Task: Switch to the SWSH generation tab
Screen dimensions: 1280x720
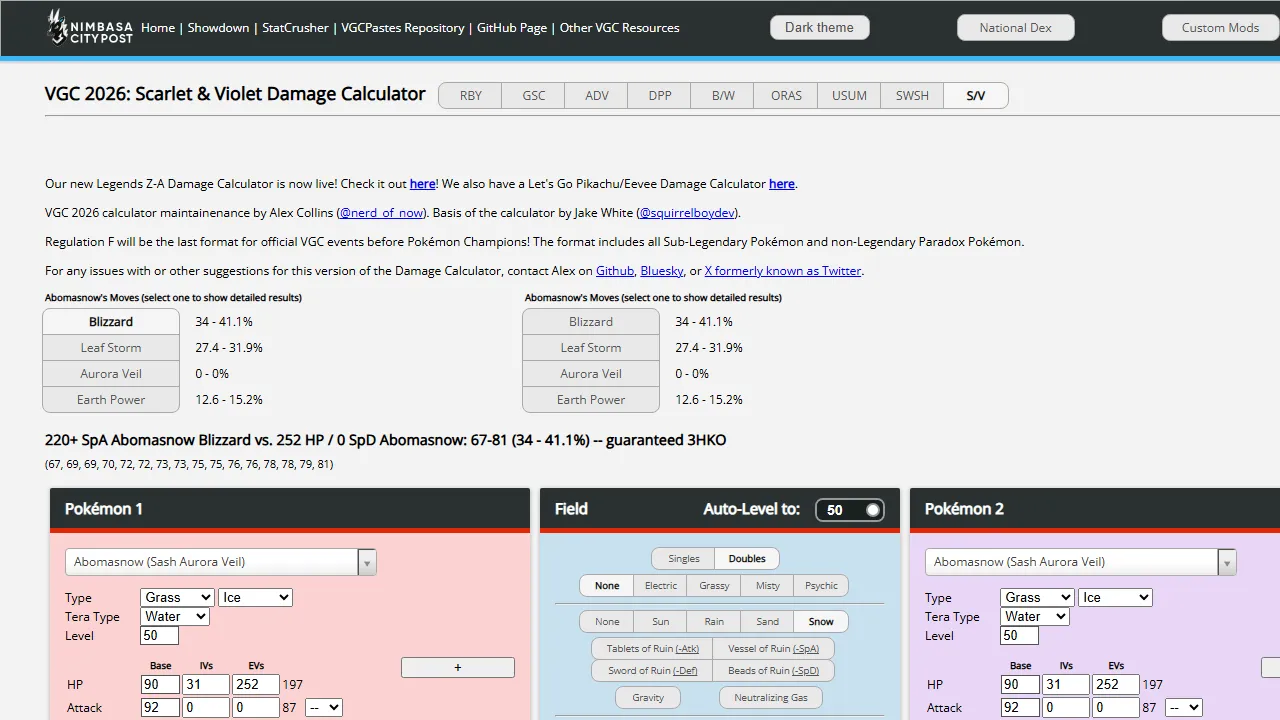Action: [x=911, y=95]
